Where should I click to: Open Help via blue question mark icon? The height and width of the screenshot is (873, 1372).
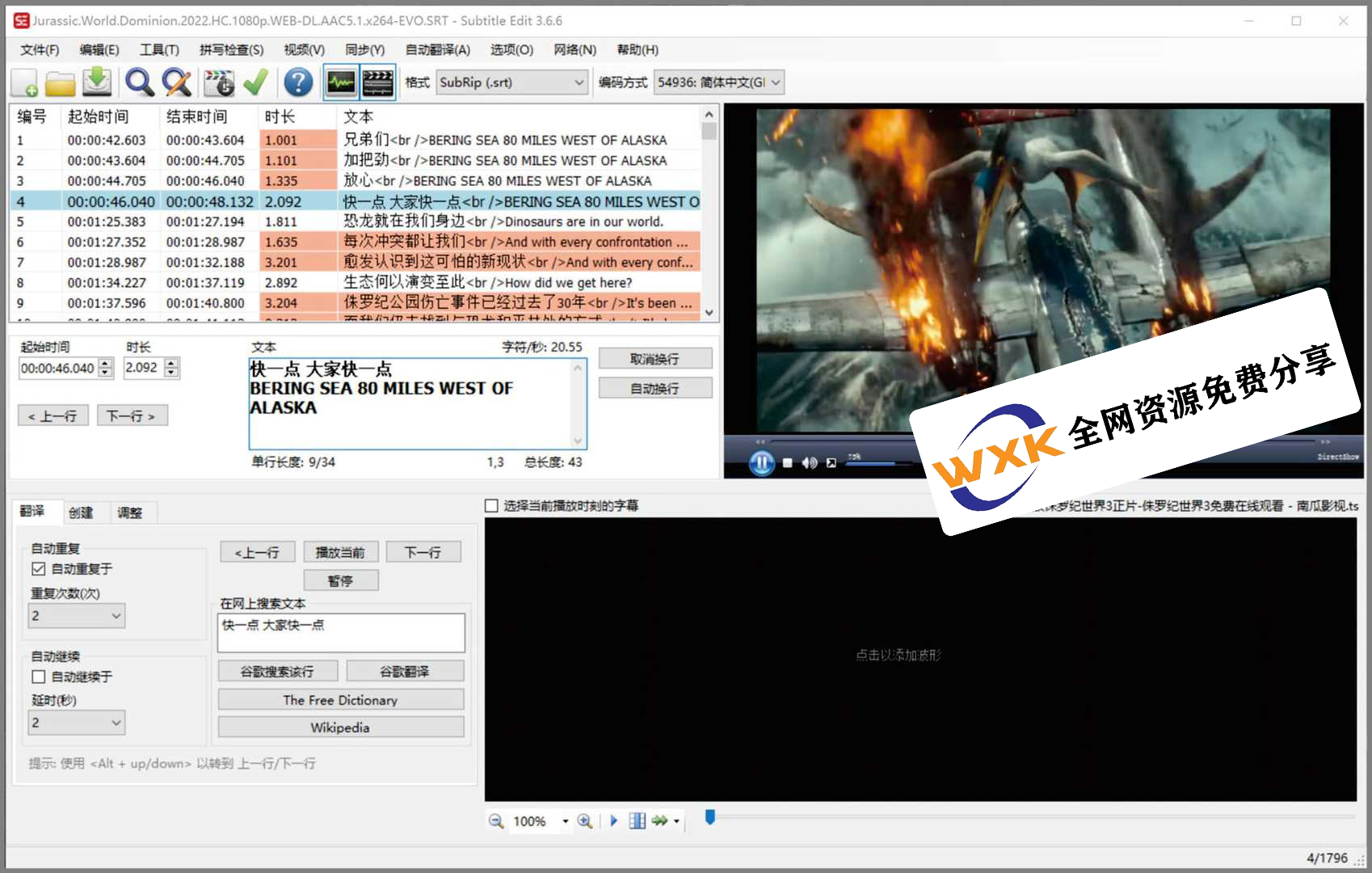pyautogui.click(x=298, y=82)
